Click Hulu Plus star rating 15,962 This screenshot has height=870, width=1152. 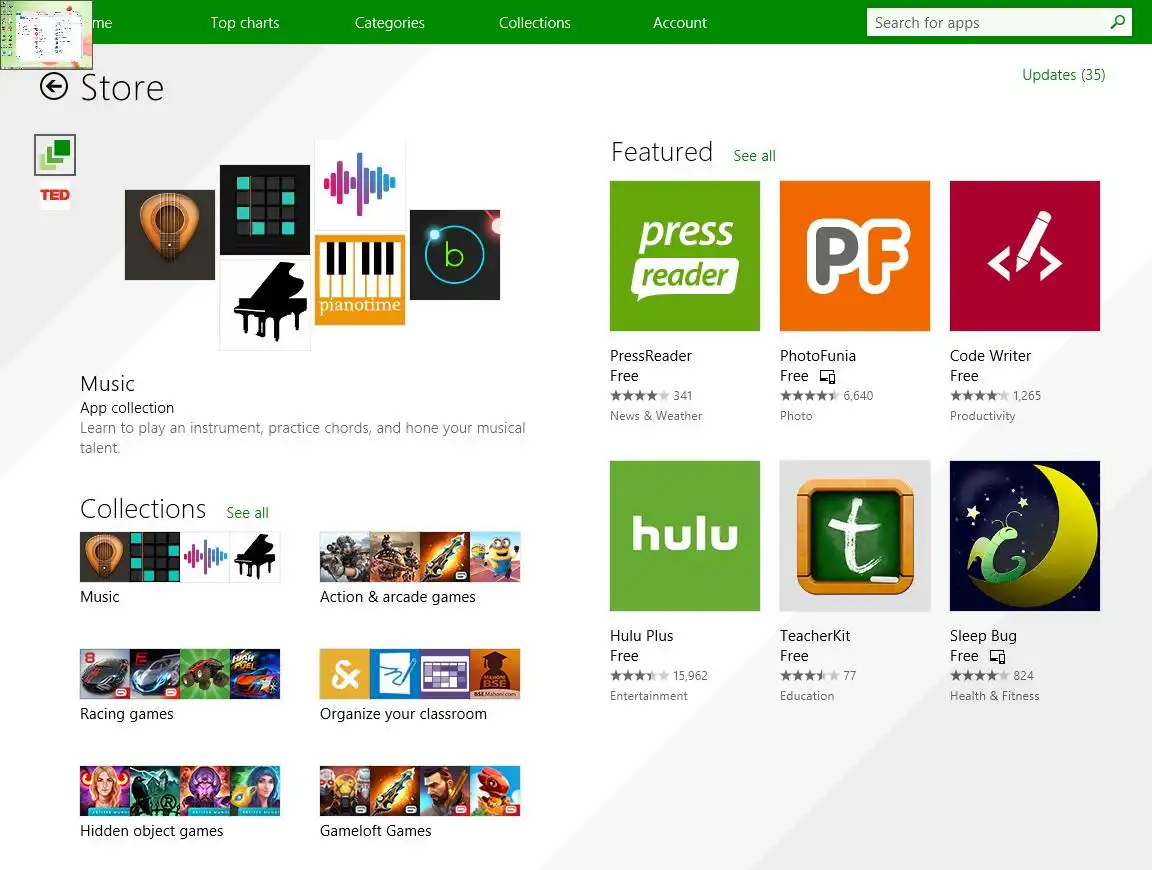[659, 675]
